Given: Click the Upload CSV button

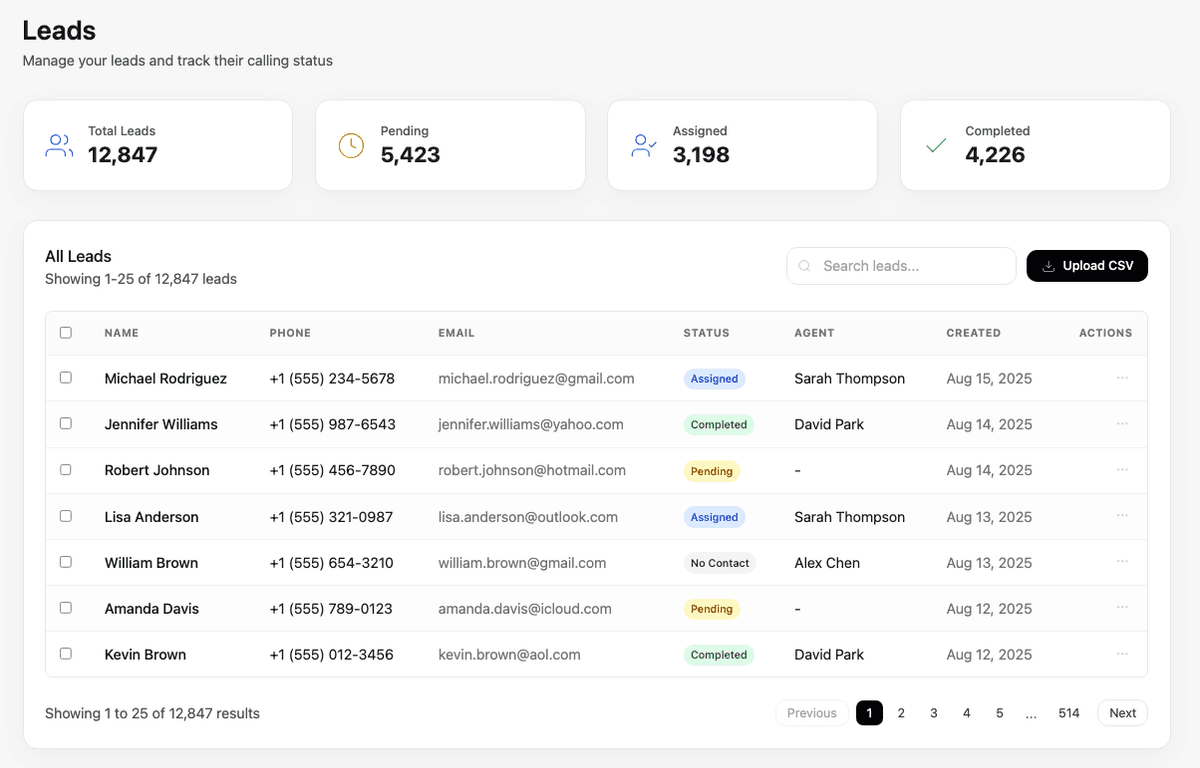Looking at the screenshot, I should point(1087,266).
